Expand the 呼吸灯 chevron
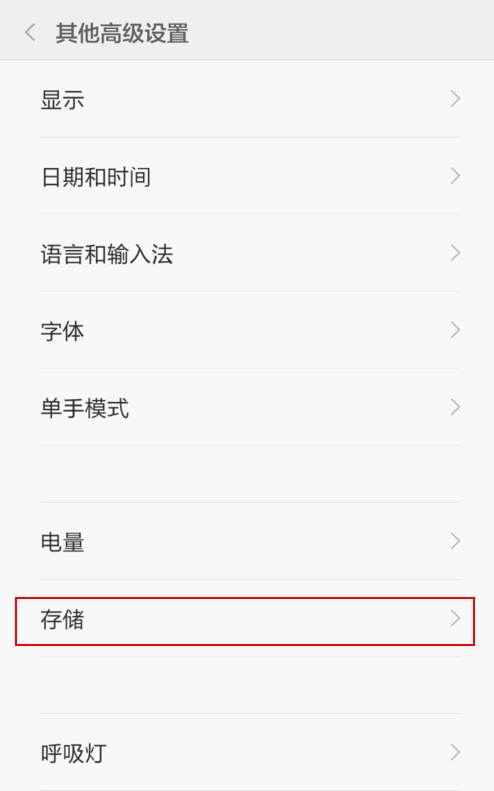Viewport: 494px width, 791px height. coord(455,752)
